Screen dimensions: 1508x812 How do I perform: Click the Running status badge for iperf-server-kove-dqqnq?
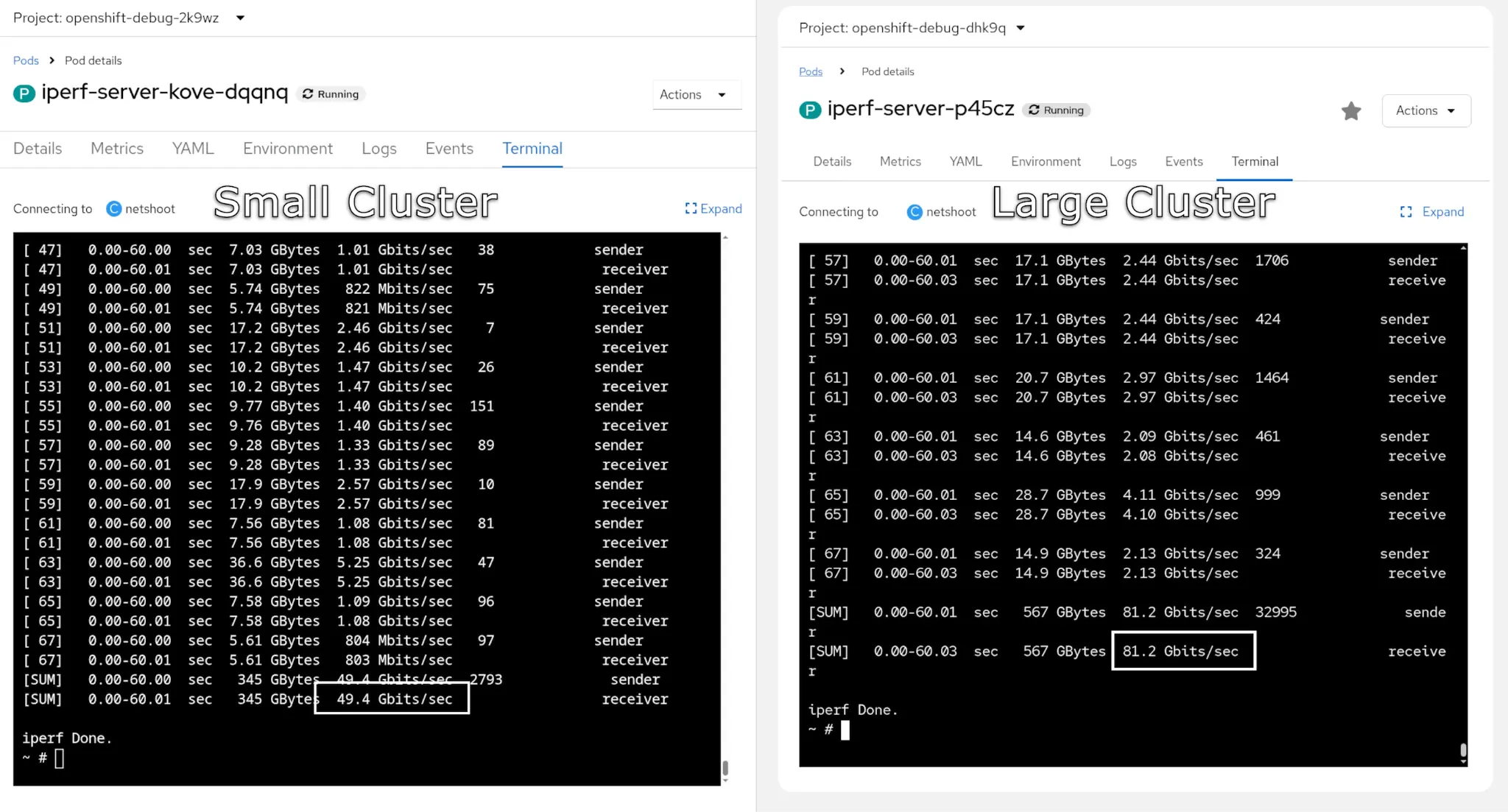click(x=331, y=94)
